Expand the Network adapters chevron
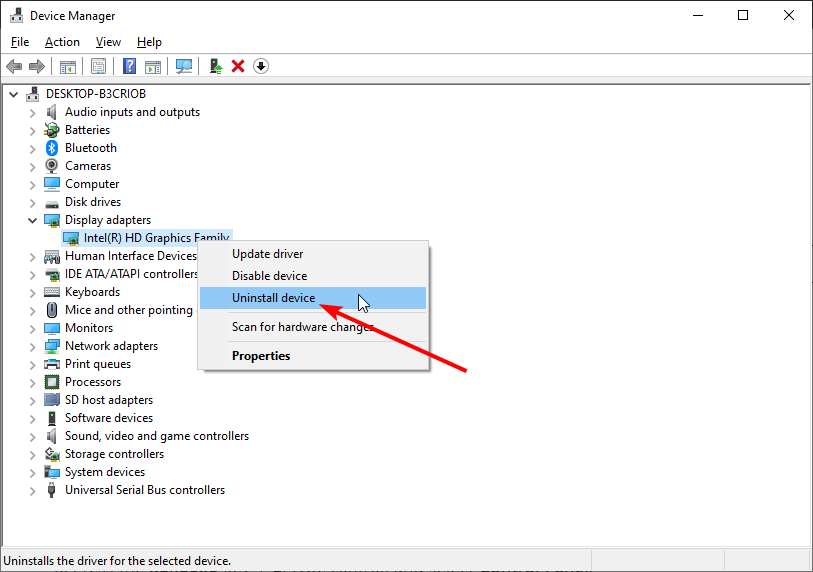This screenshot has width=813, height=572. [x=33, y=346]
